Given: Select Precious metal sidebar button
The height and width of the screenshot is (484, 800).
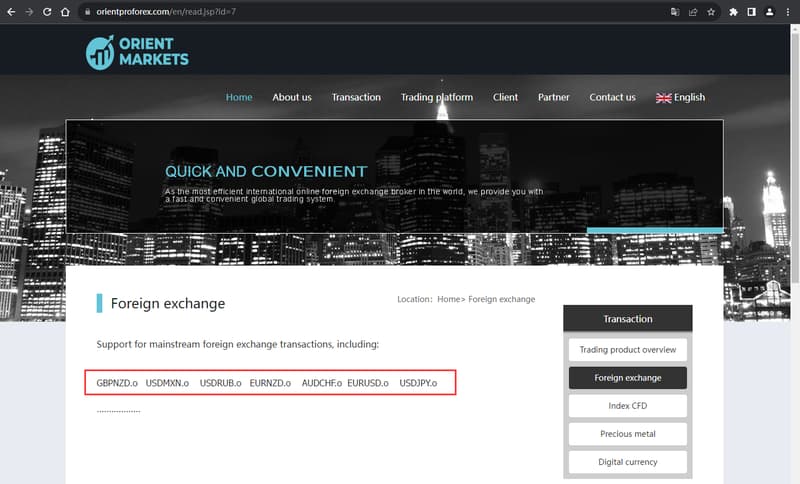Looking at the screenshot, I should point(628,434).
